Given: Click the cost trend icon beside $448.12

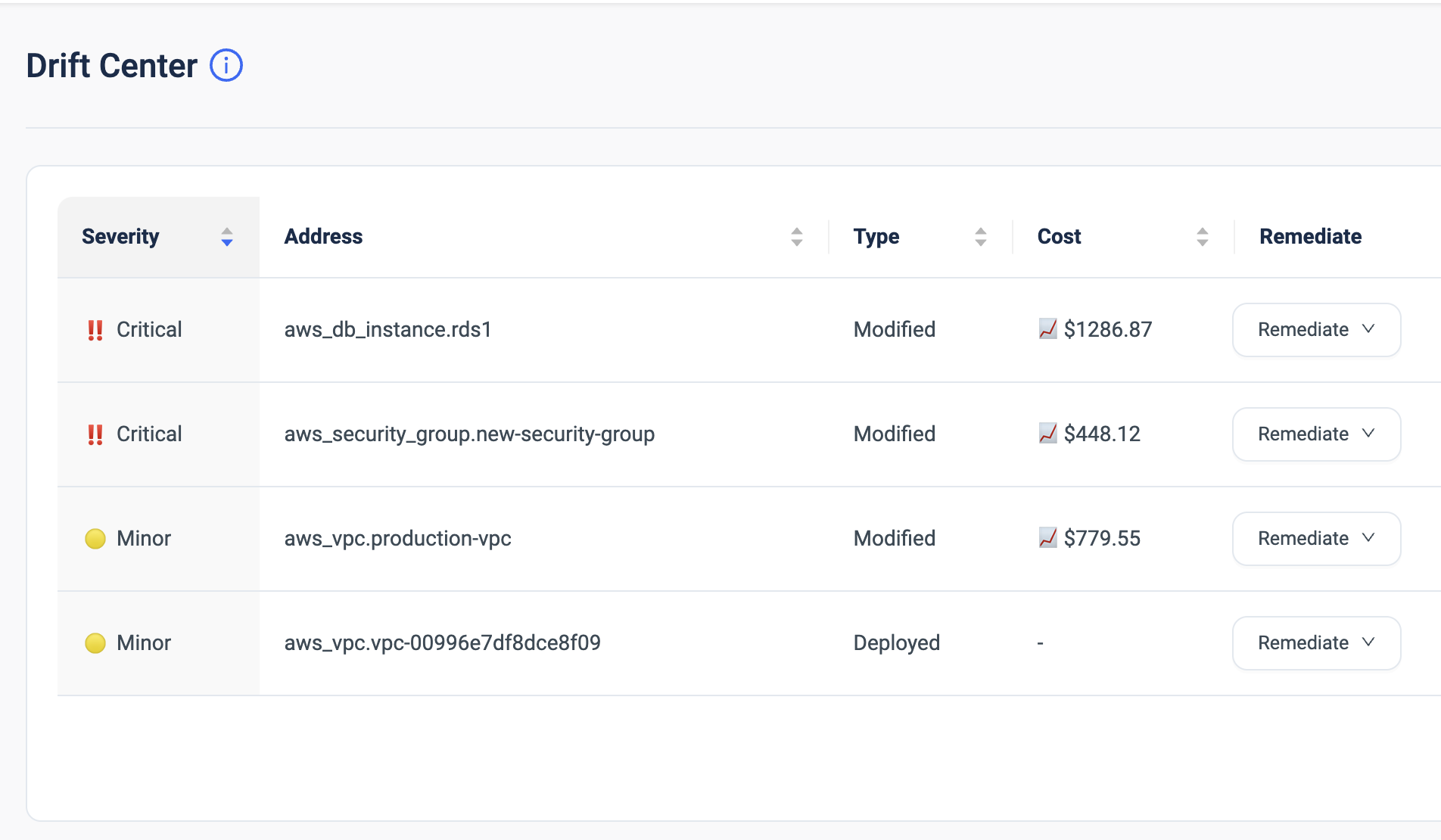Looking at the screenshot, I should 1047,434.
